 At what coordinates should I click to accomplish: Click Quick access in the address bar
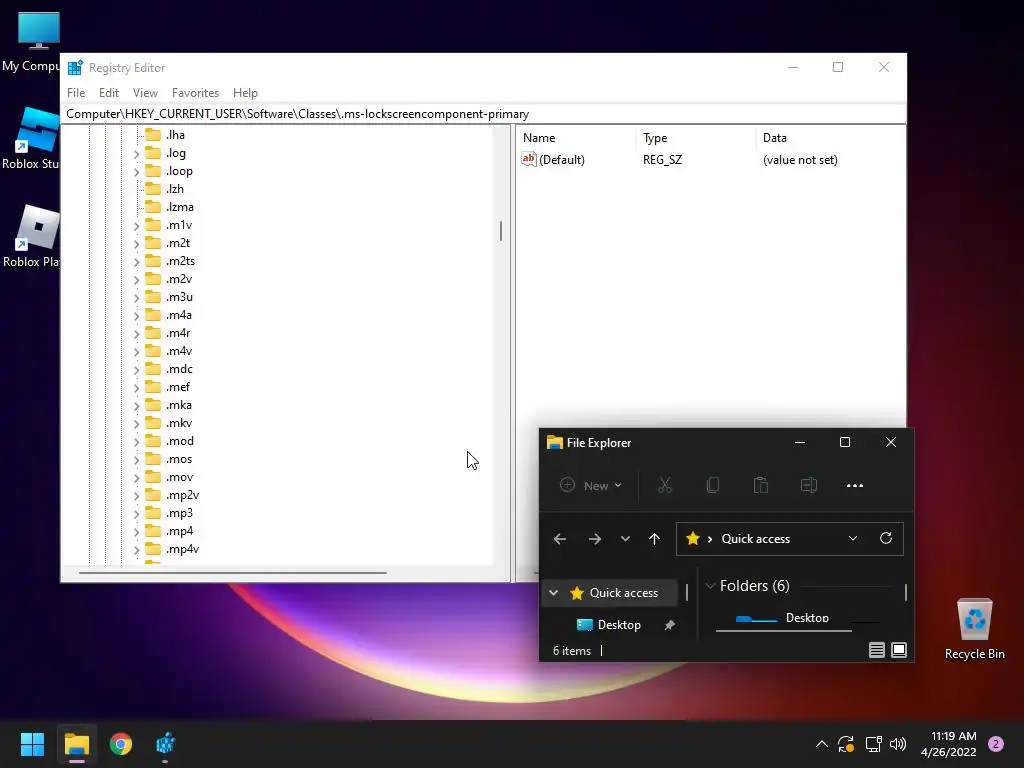tap(756, 539)
